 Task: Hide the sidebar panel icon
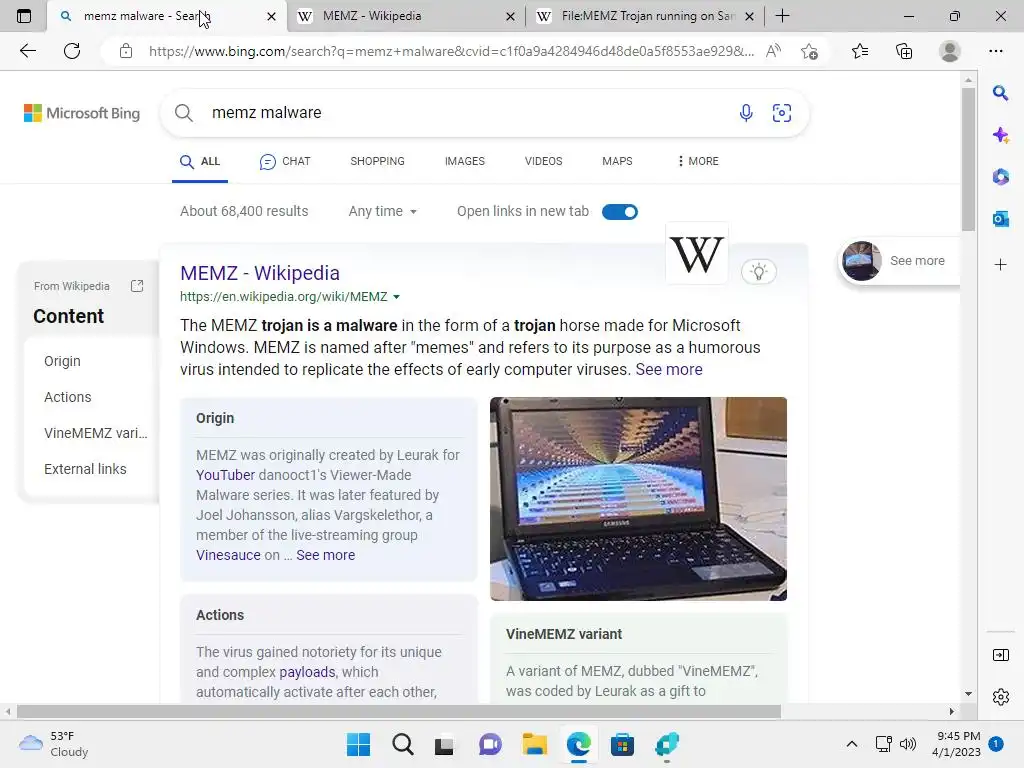coord(1000,655)
